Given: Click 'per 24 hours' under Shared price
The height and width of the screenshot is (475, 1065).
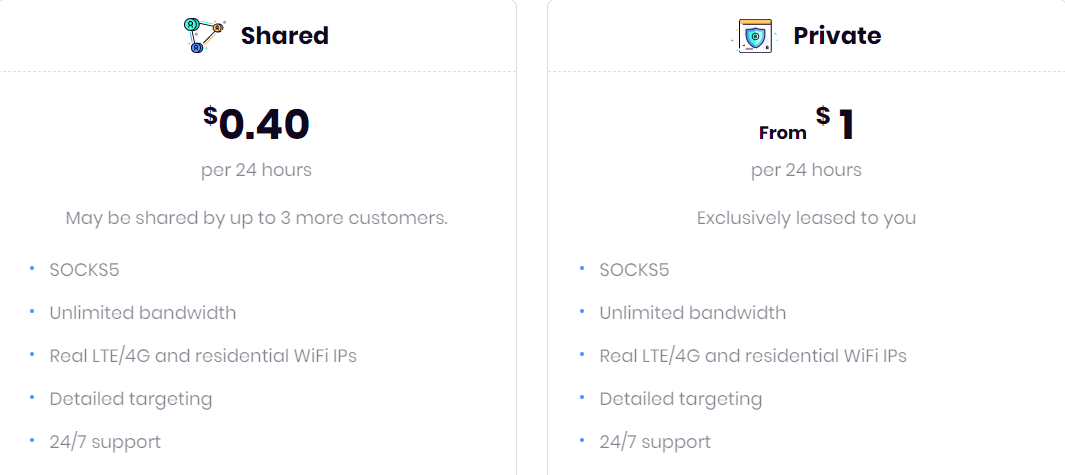Looking at the screenshot, I should 257,169.
